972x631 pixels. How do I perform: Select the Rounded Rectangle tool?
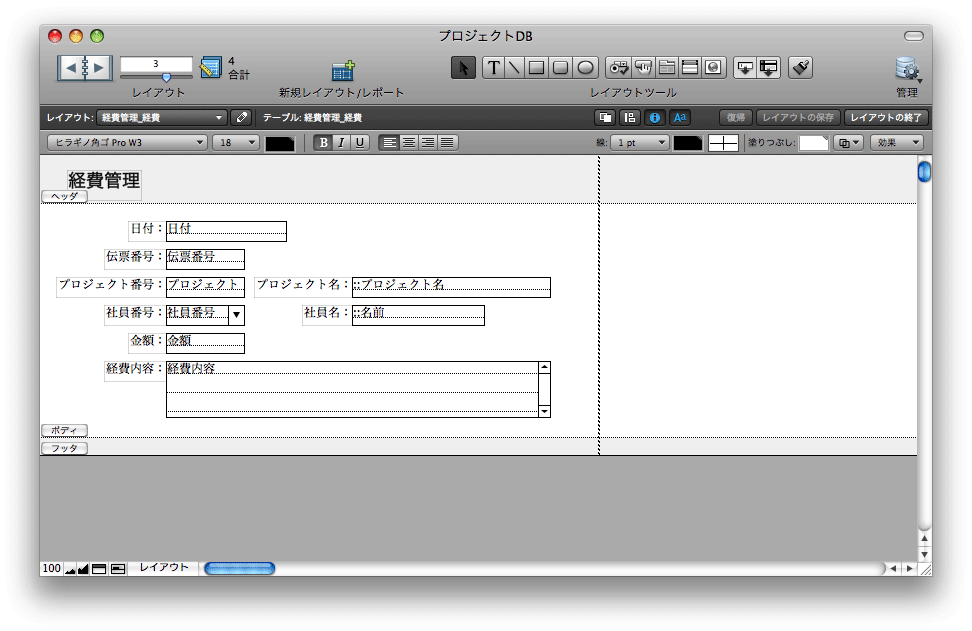pos(560,68)
